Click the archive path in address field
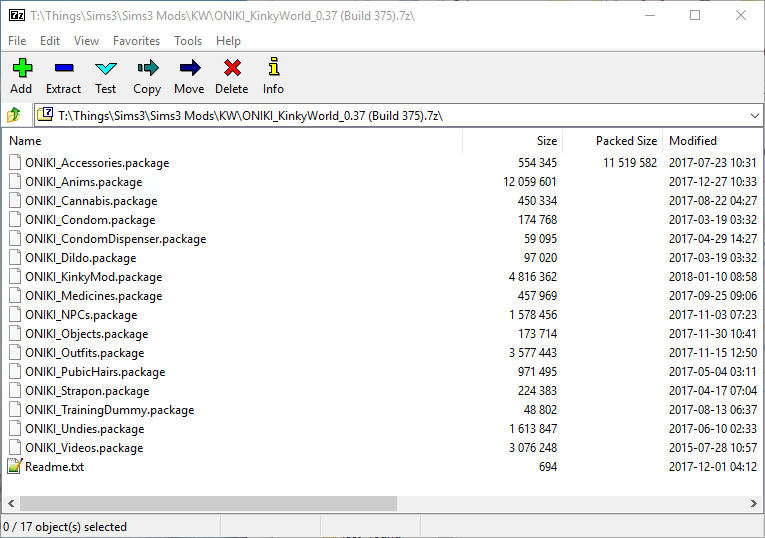 pos(250,116)
